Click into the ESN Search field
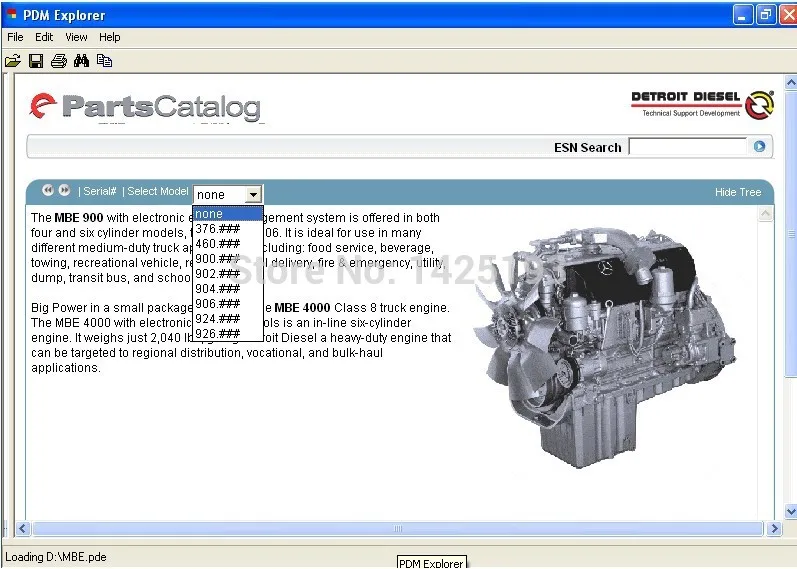Screen dimensions: 797x569 [688, 146]
